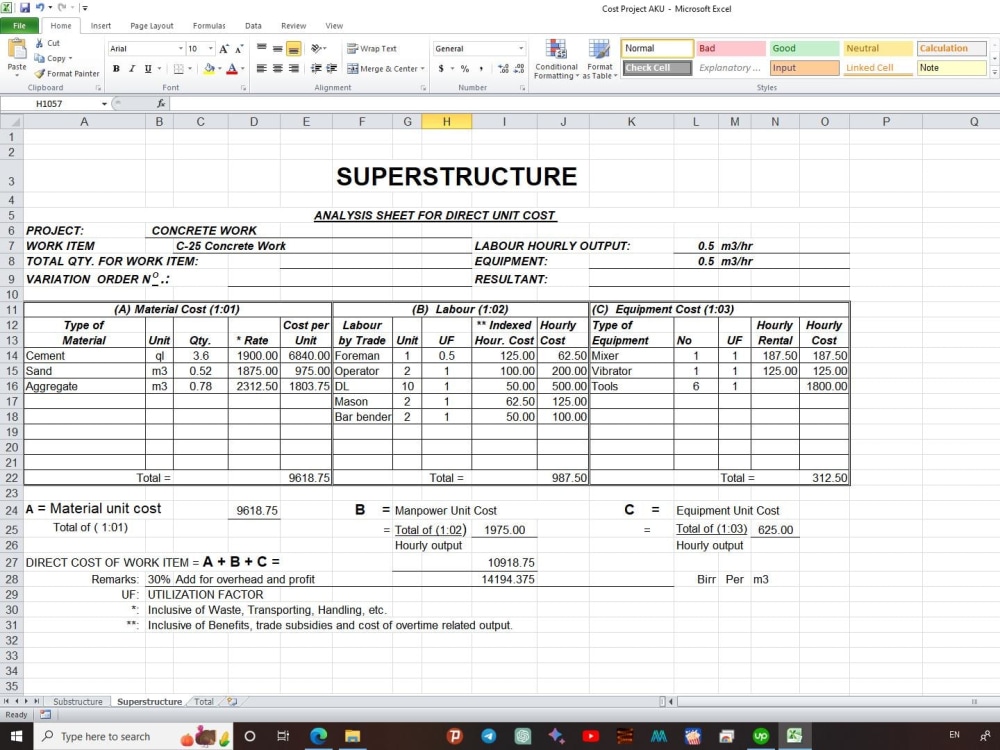
Task: Decrease indent icon
Action: click(x=316, y=68)
